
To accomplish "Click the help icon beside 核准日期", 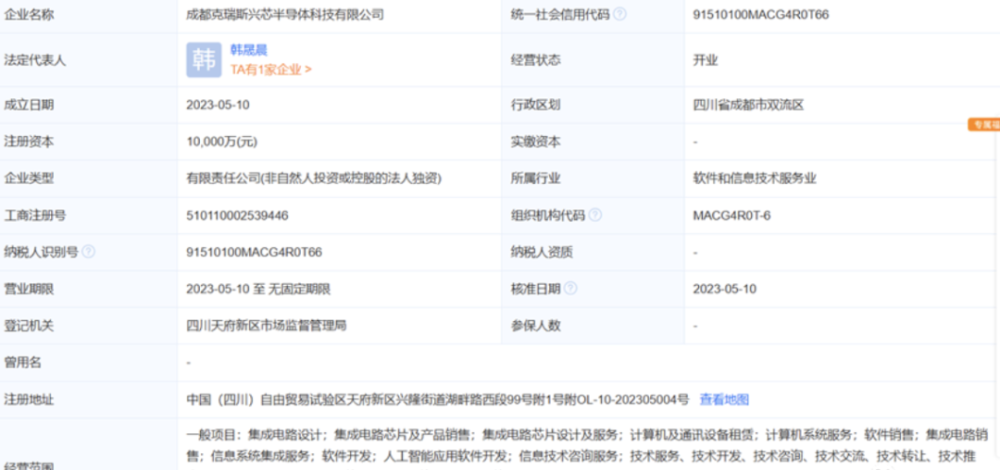I will (570, 289).
